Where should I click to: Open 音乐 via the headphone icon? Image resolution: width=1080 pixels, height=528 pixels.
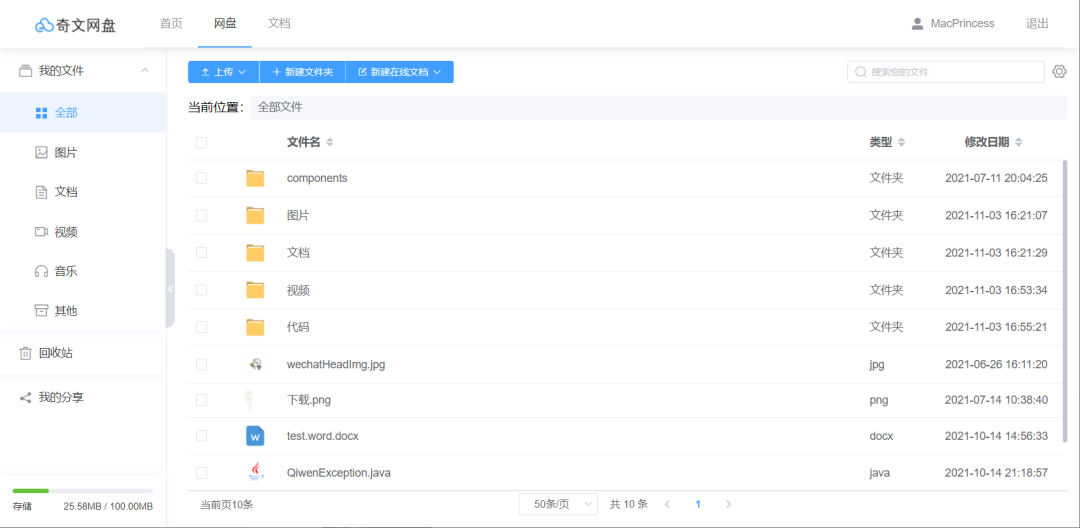pos(41,271)
